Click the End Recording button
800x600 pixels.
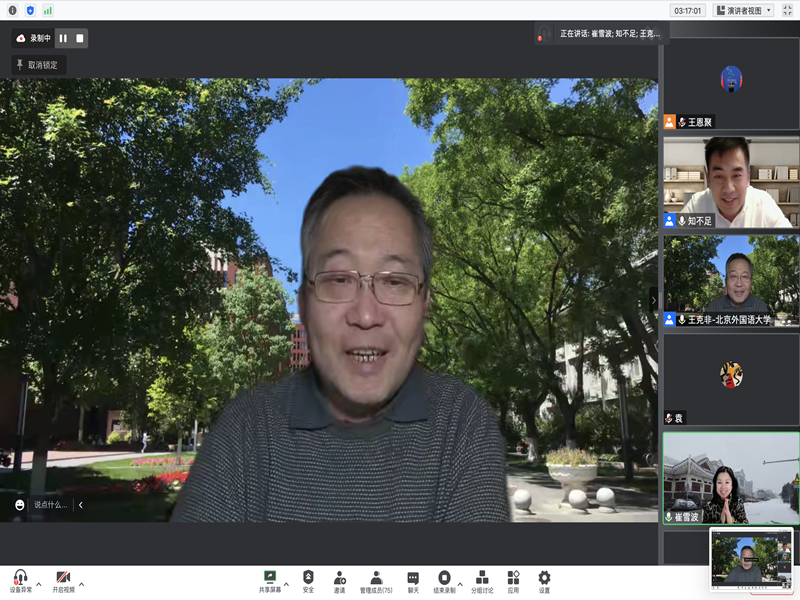[x=444, y=578]
